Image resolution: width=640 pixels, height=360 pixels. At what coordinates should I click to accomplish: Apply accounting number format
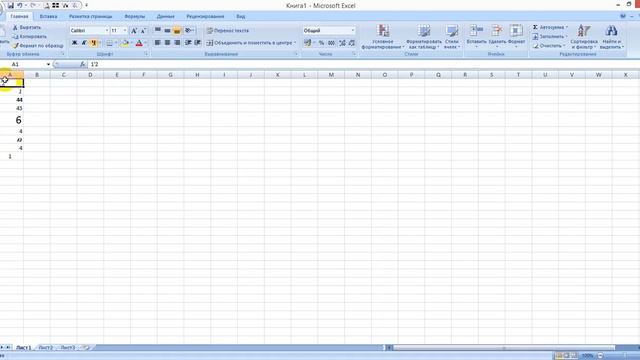(307, 43)
